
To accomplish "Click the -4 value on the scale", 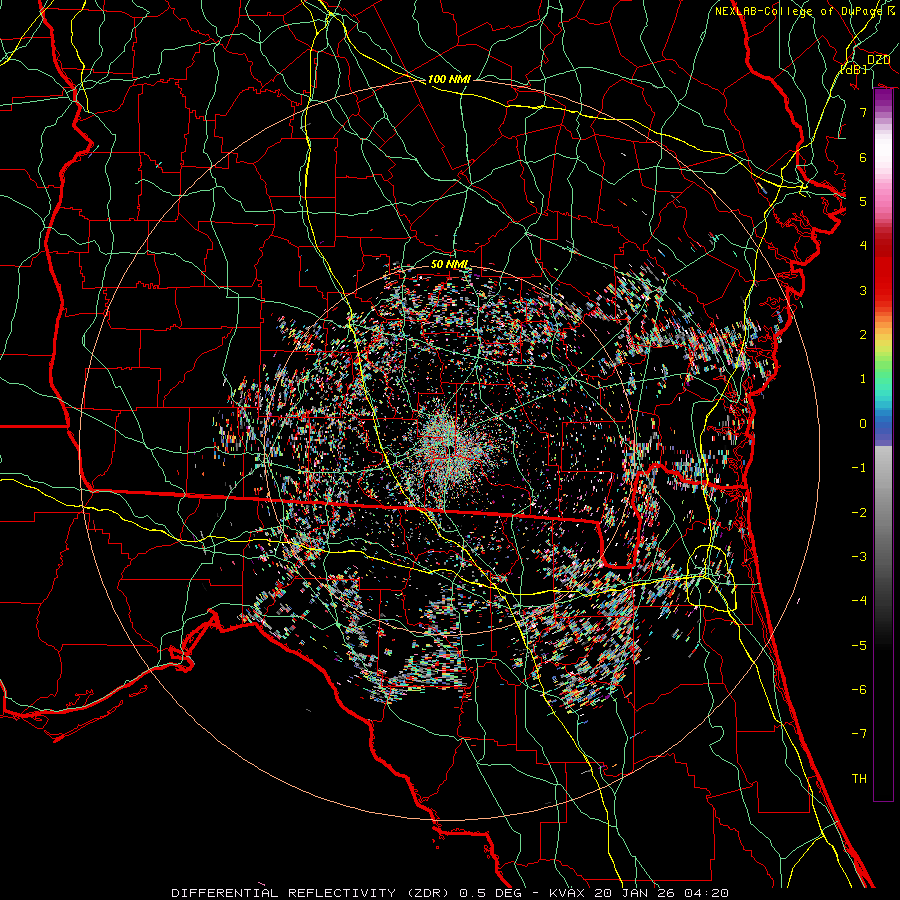I will coord(859,600).
